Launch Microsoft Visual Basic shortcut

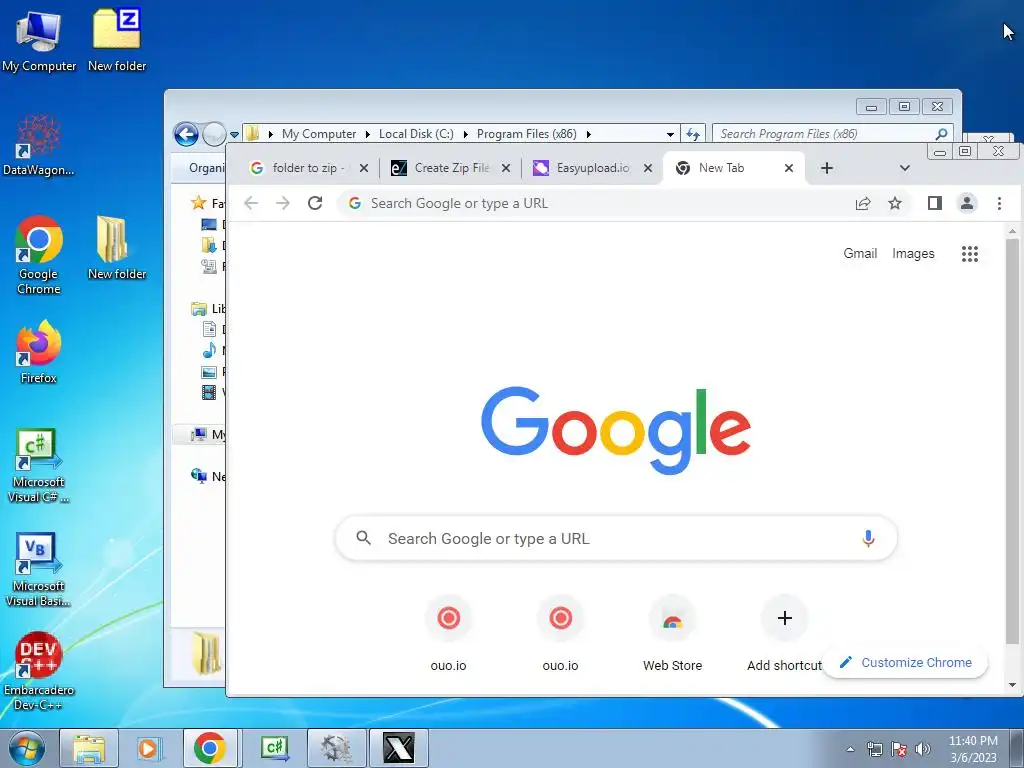click(39, 569)
